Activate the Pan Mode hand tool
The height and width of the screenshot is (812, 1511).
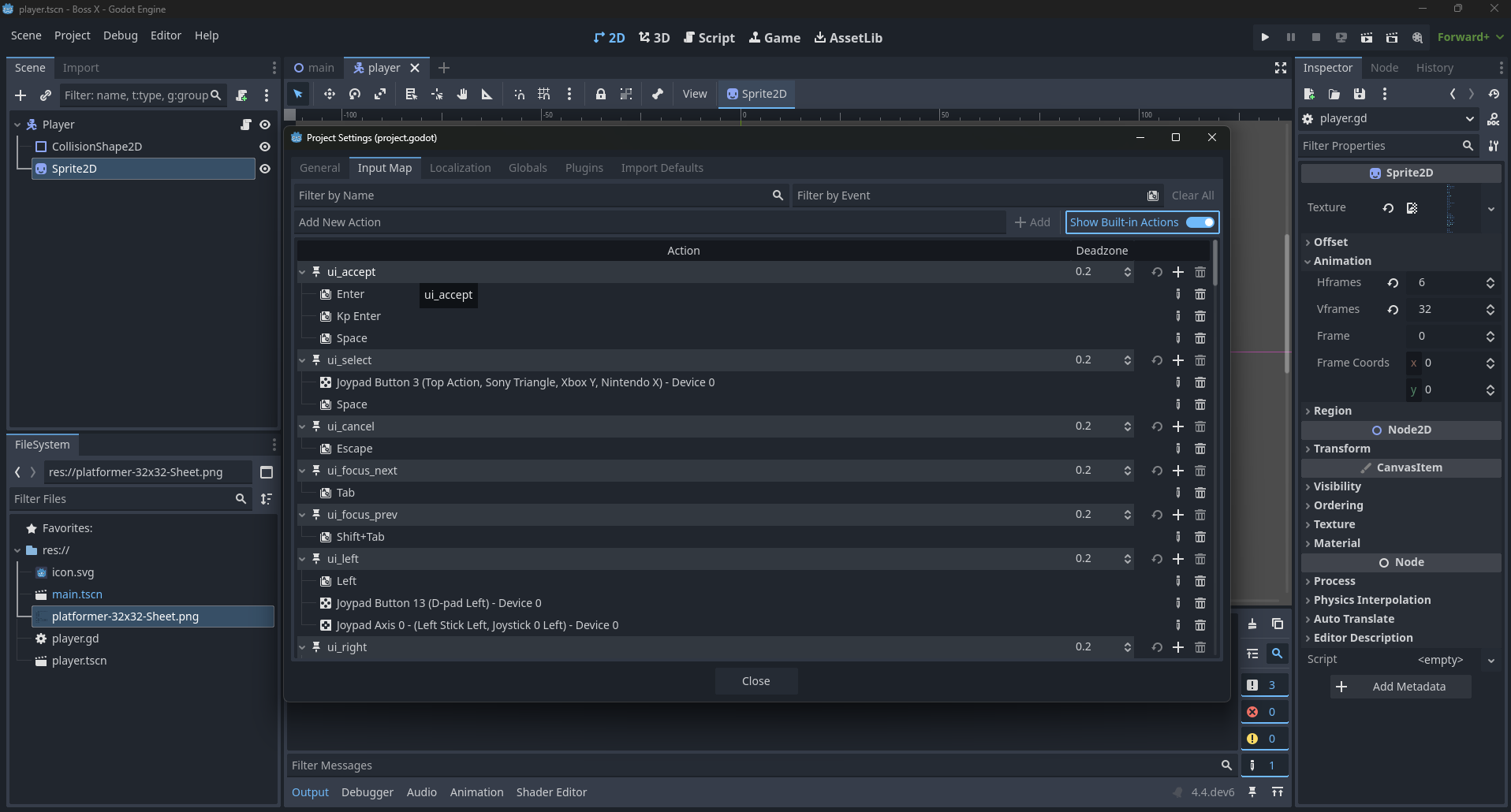click(462, 94)
